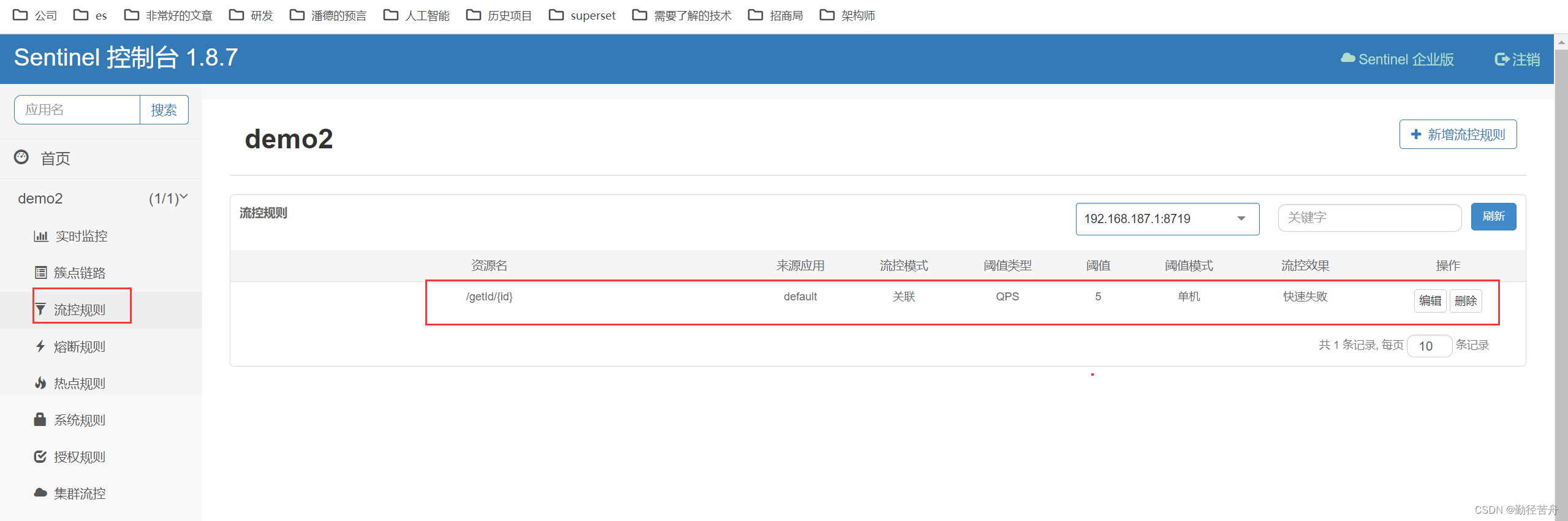This screenshot has width=1568, height=521.
Task: Open 系统规则 menu item
Action: point(80,420)
